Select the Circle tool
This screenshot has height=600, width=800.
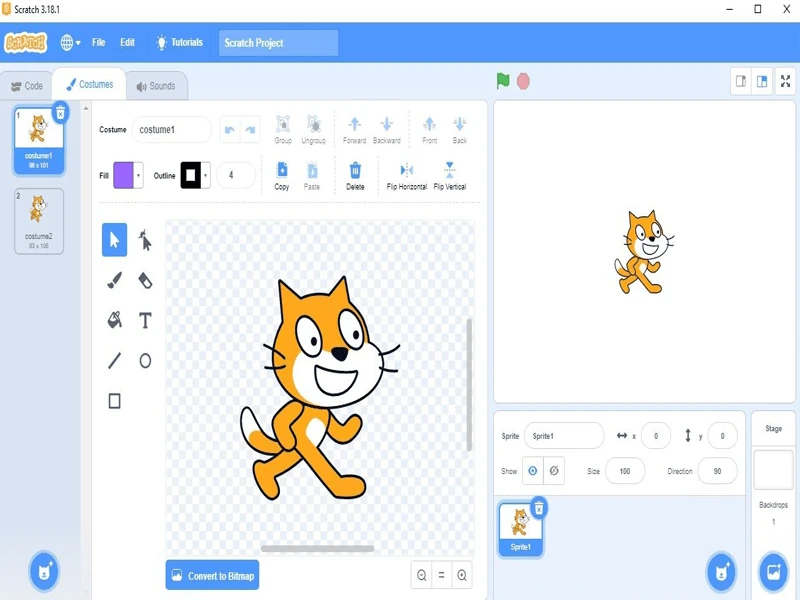(145, 361)
